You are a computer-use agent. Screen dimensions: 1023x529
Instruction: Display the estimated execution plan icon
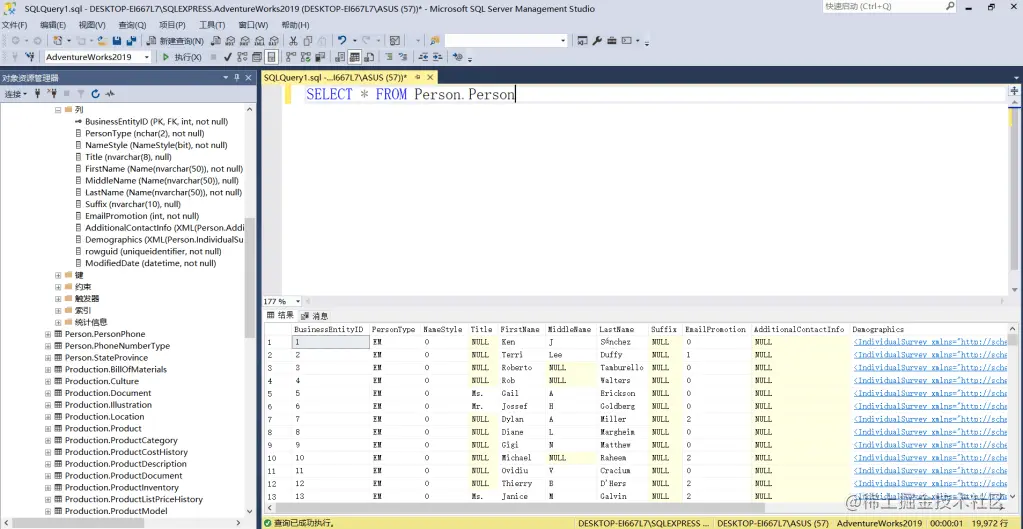tap(242, 57)
